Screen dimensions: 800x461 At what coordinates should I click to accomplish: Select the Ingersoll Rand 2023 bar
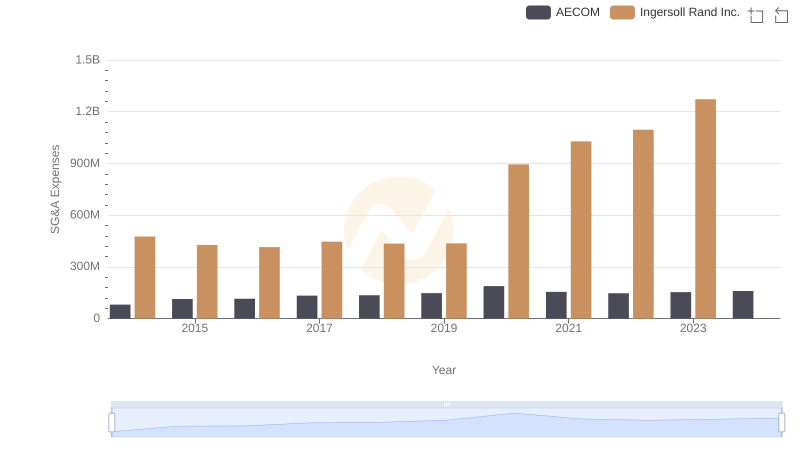coord(706,209)
